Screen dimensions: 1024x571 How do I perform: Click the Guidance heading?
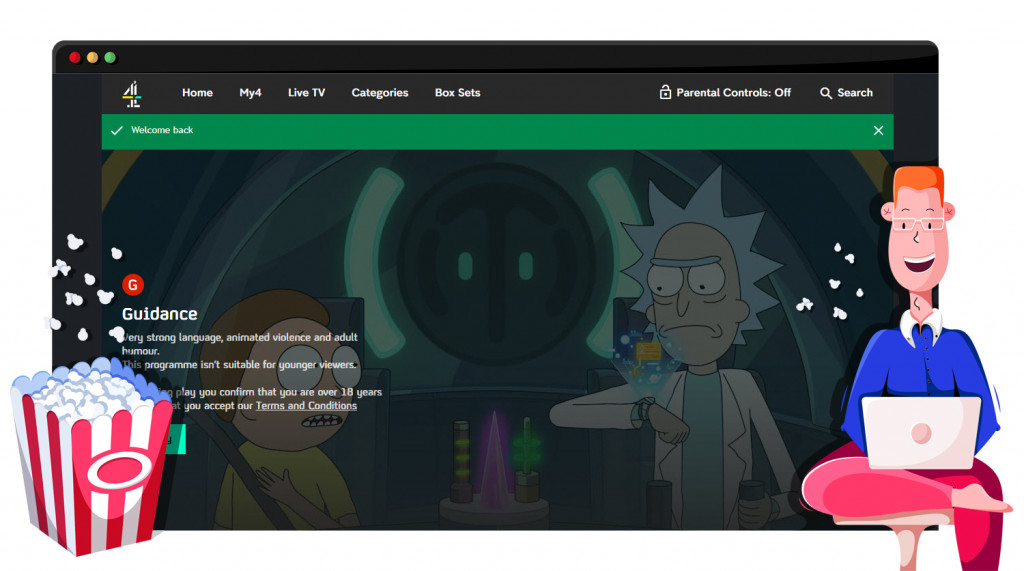tap(159, 314)
